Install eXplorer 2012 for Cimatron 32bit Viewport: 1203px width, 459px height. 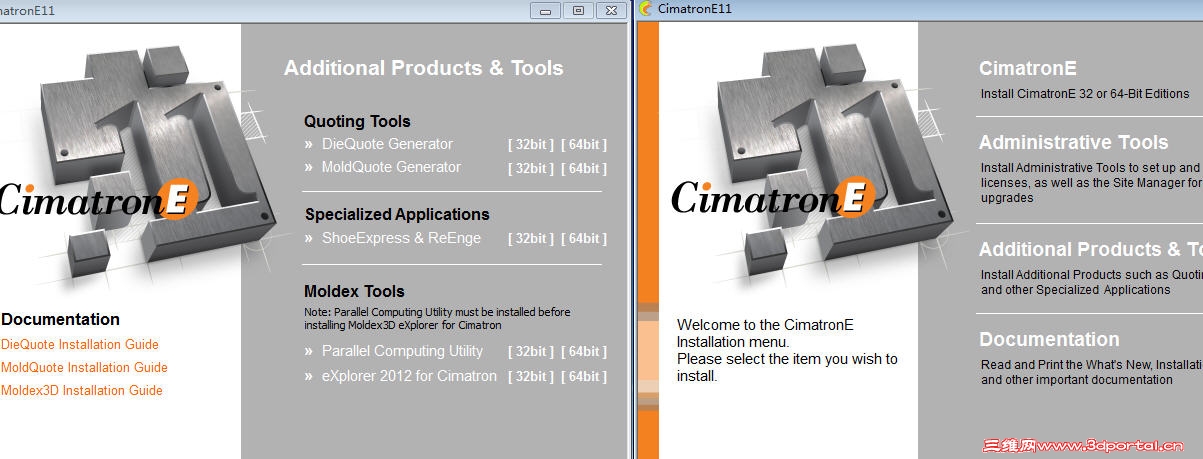530,376
